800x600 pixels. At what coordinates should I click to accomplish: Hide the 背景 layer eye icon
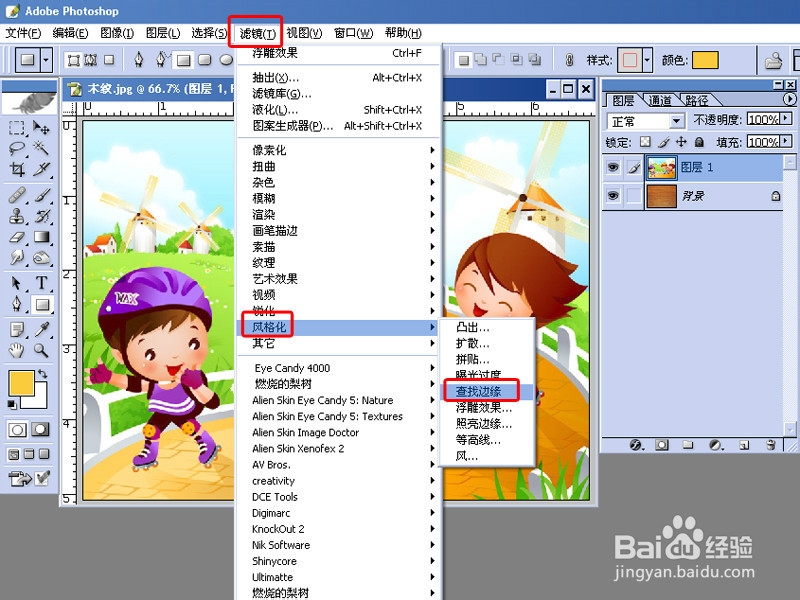(x=613, y=195)
